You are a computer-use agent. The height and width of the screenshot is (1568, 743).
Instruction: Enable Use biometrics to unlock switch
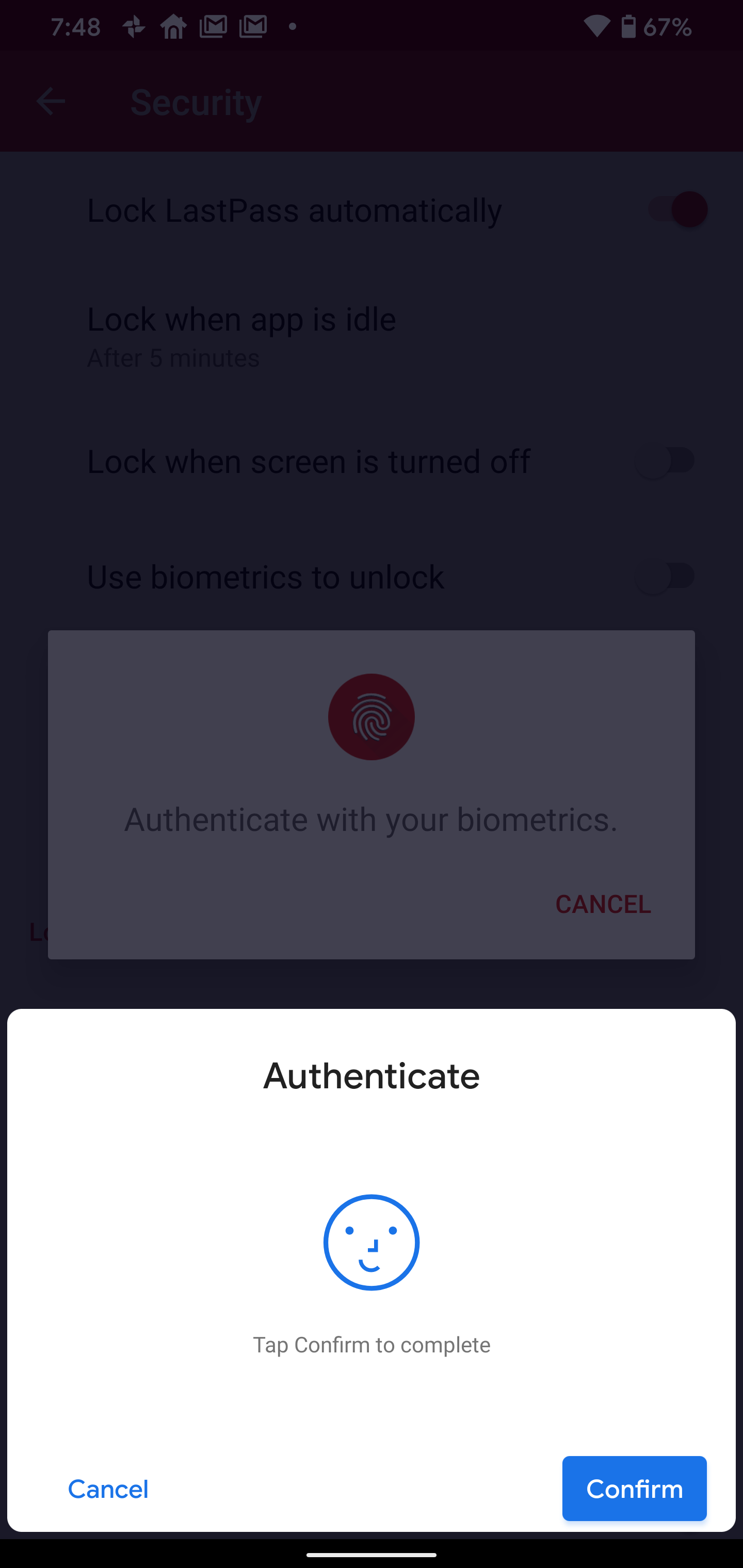[665, 577]
